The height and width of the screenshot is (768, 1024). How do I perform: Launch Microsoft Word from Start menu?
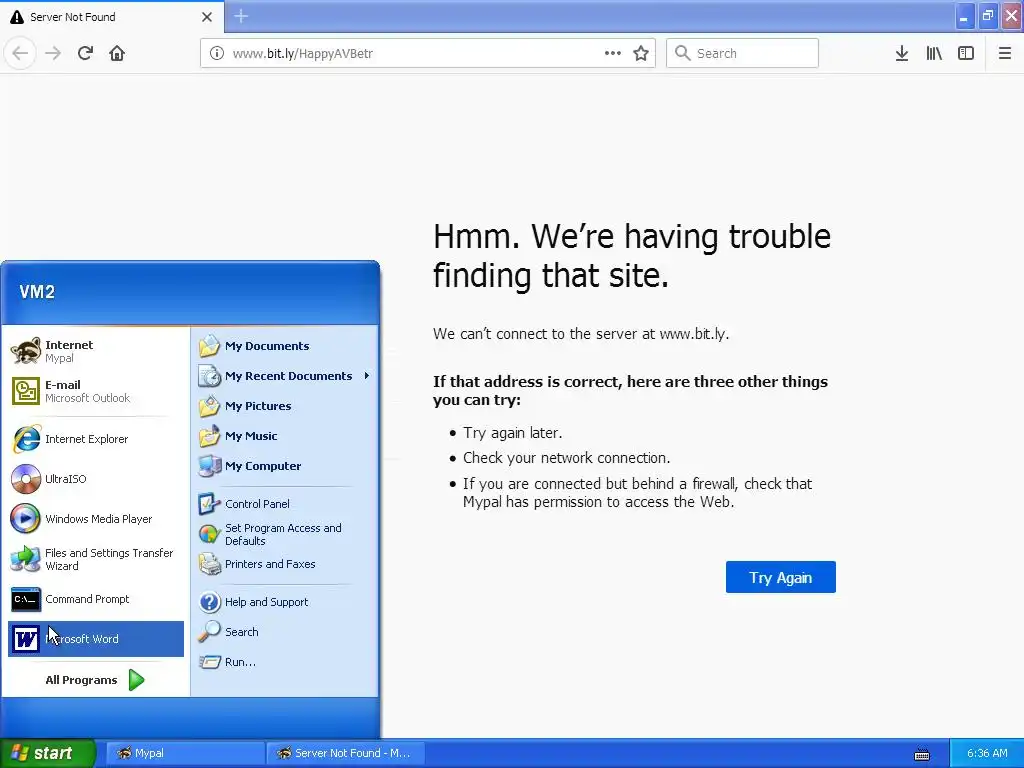pyautogui.click(x=96, y=639)
